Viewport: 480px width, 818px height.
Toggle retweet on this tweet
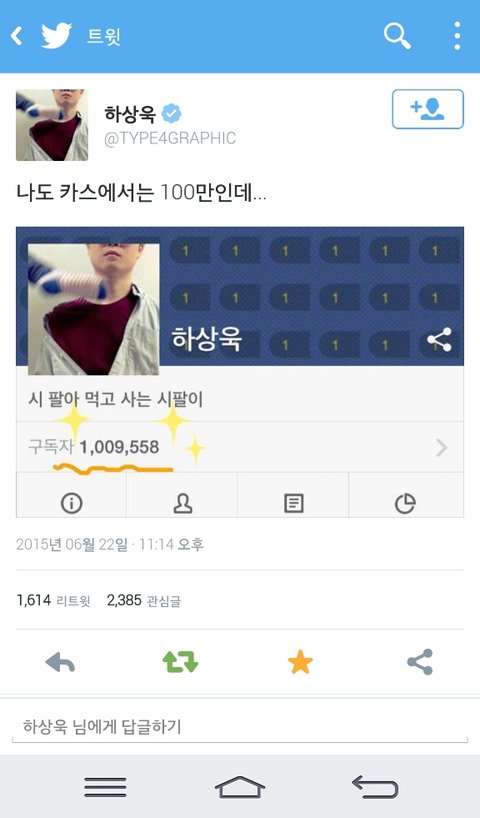[x=180, y=662]
